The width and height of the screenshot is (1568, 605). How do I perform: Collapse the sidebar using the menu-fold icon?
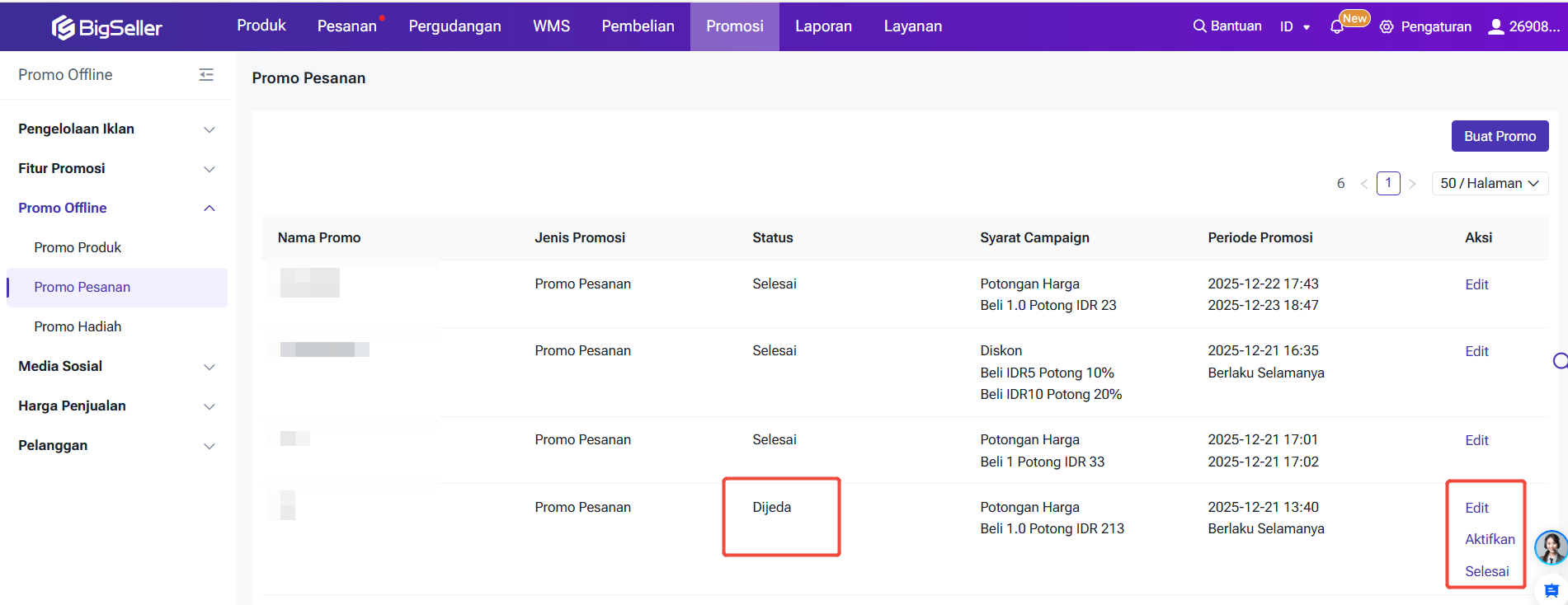click(x=206, y=75)
